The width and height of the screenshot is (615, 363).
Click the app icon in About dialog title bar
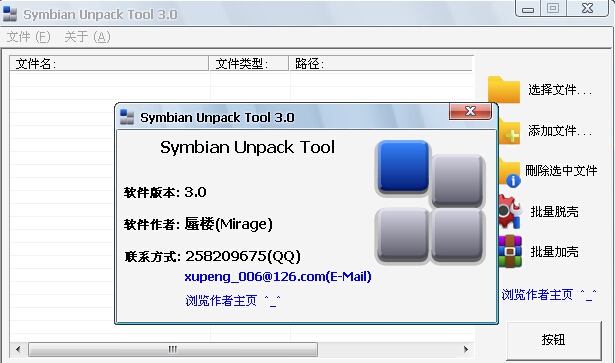[x=127, y=117]
